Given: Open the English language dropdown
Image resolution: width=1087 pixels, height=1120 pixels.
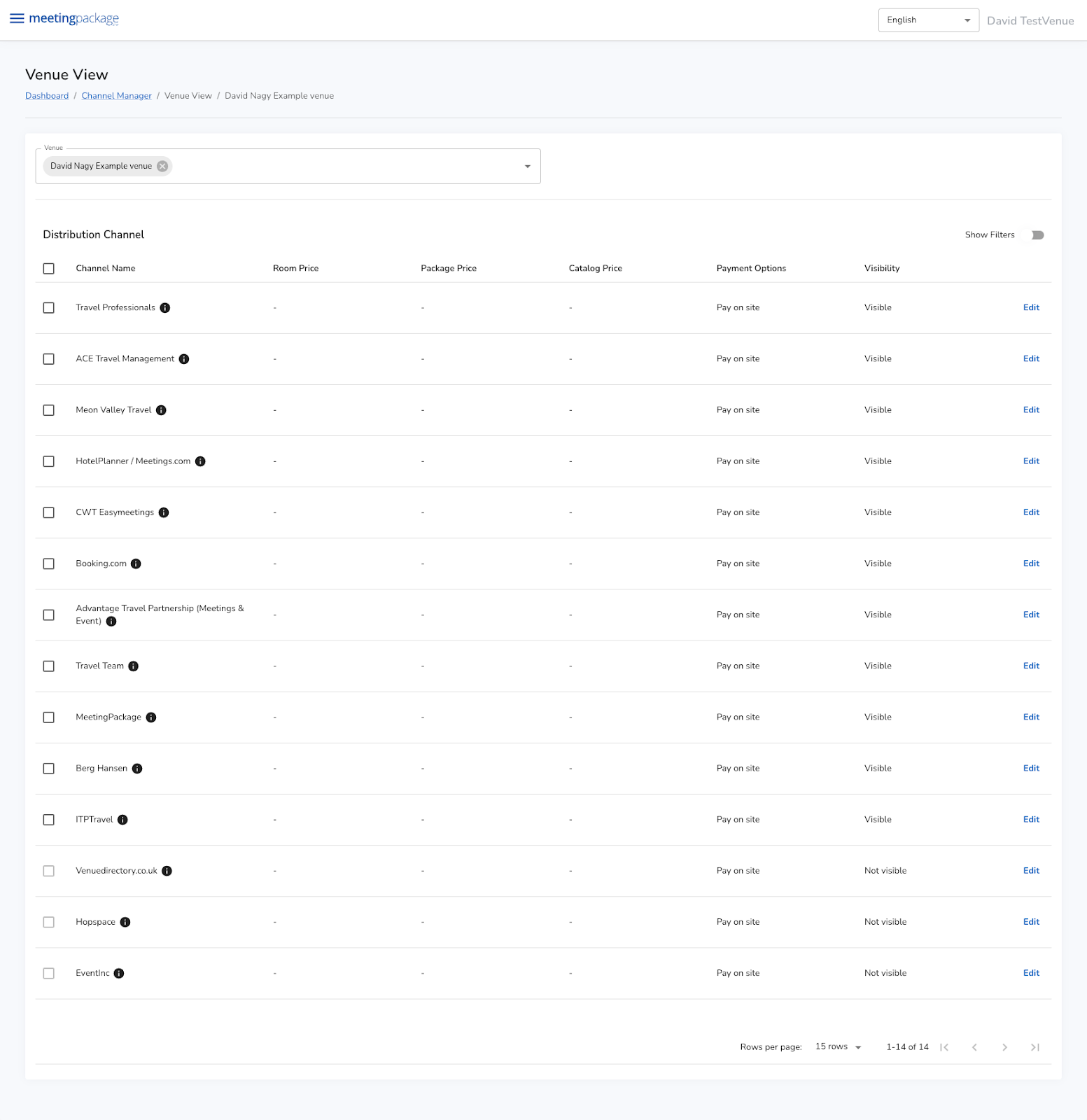Looking at the screenshot, I should pyautogui.click(x=928, y=20).
